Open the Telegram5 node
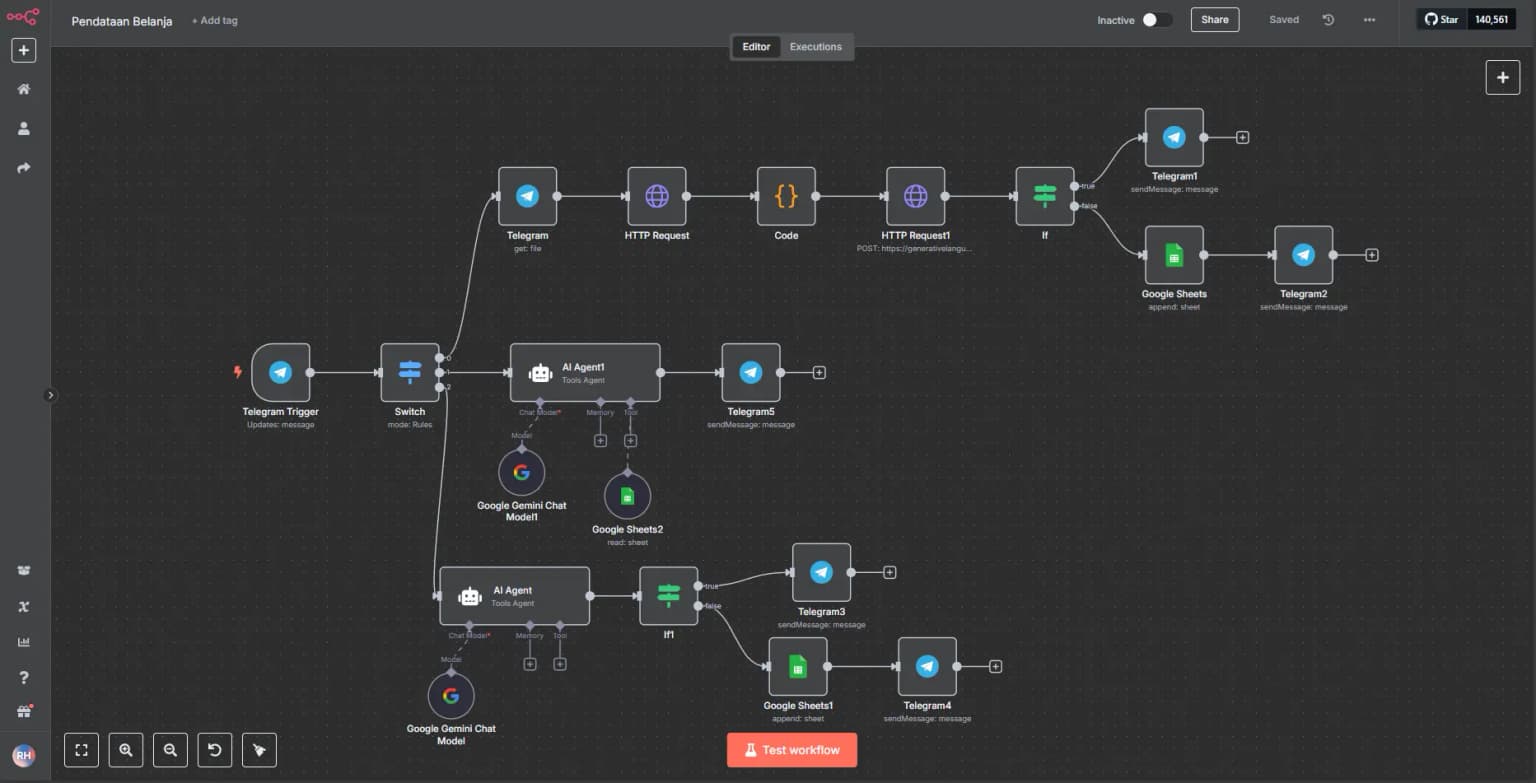This screenshot has width=1536, height=783. tap(751, 372)
